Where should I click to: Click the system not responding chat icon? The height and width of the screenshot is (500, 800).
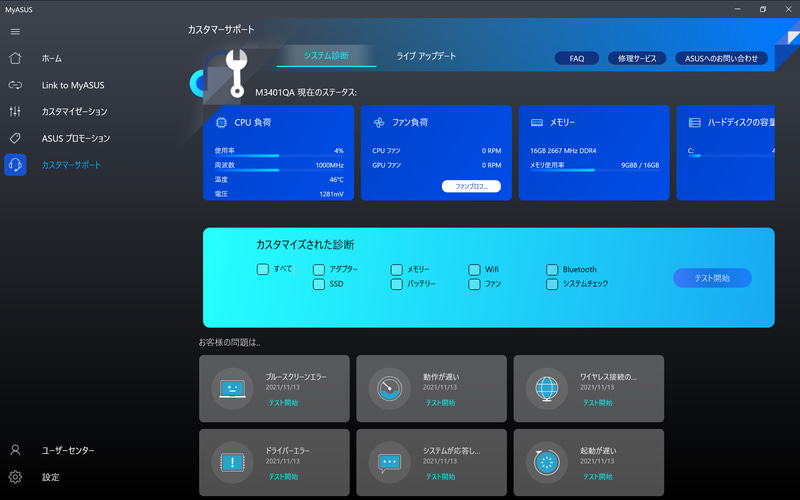[x=389, y=462]
